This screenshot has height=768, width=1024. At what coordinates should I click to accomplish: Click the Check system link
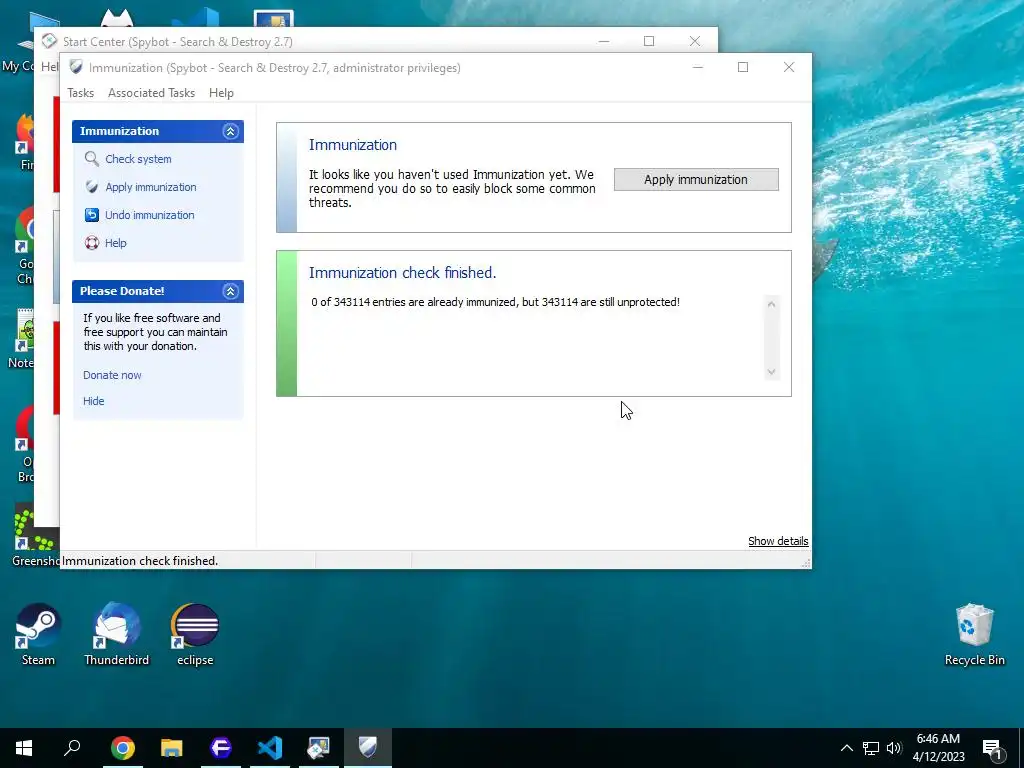[x=138, y=159]
